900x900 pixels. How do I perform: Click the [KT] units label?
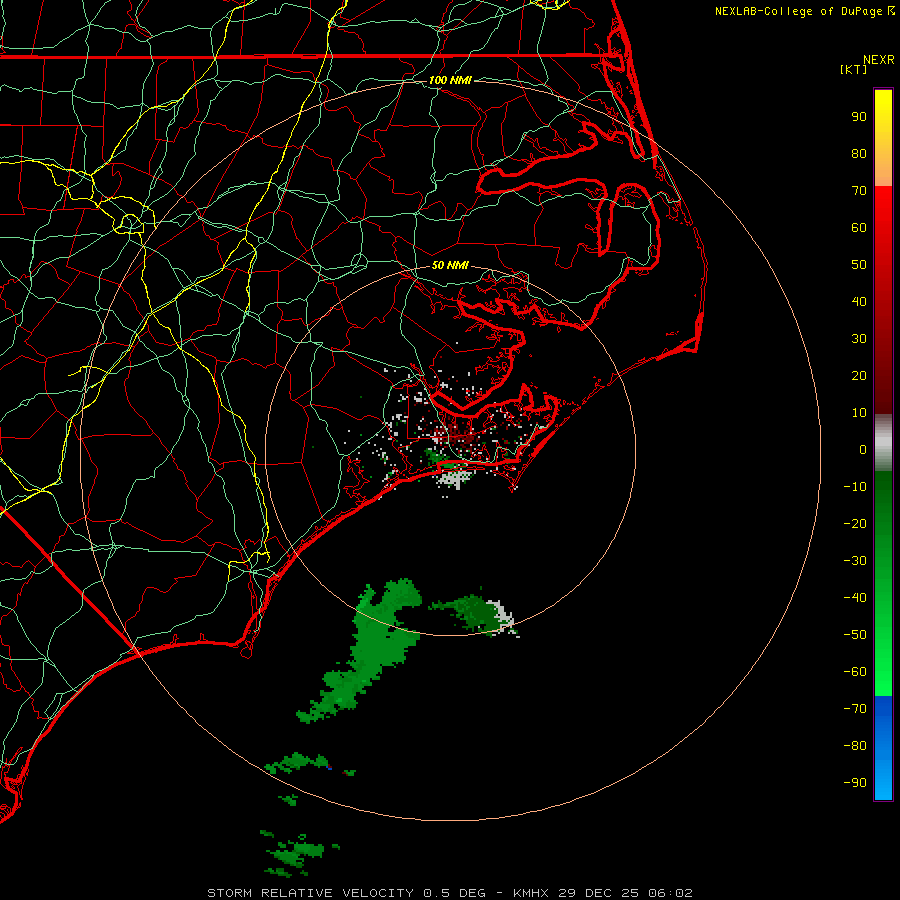click(x=853, y=69)
